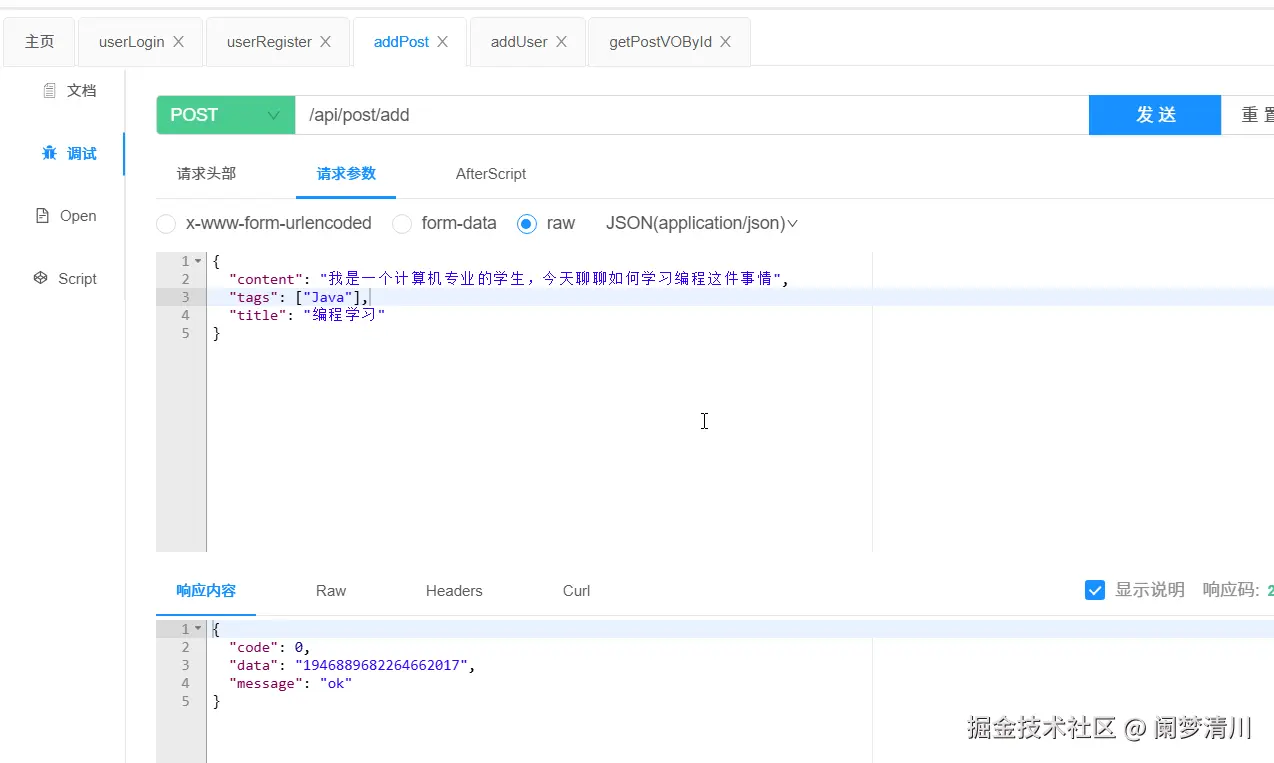
Task: Click the "tags" line in request editor
Action: point(299,297)
